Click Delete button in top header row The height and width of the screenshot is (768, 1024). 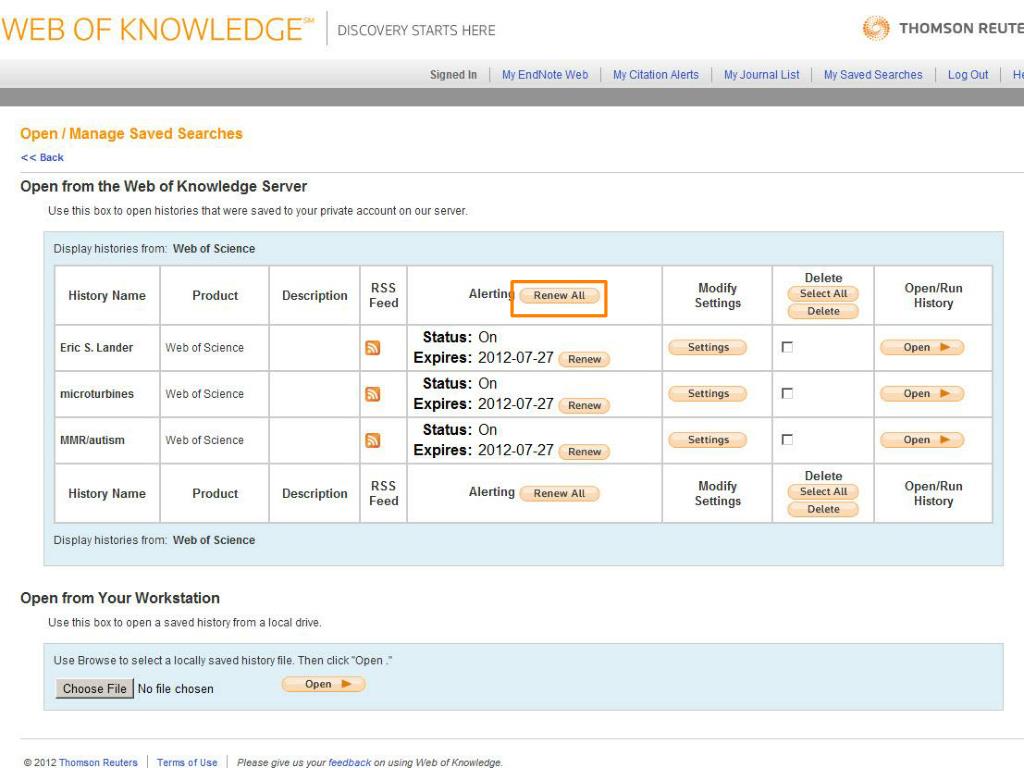823,312
